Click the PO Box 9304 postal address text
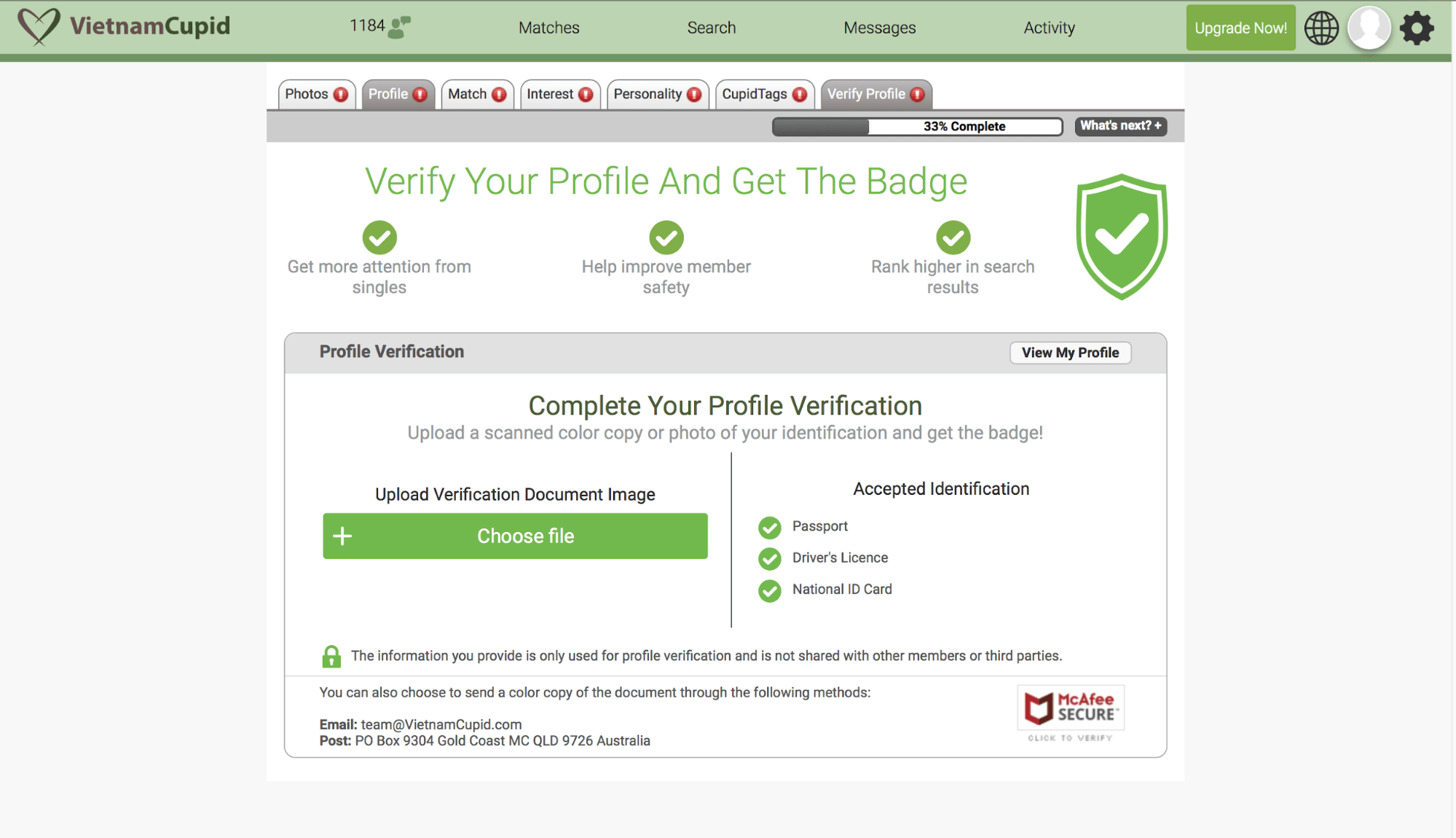1456x838 pixels. (503, 740)
